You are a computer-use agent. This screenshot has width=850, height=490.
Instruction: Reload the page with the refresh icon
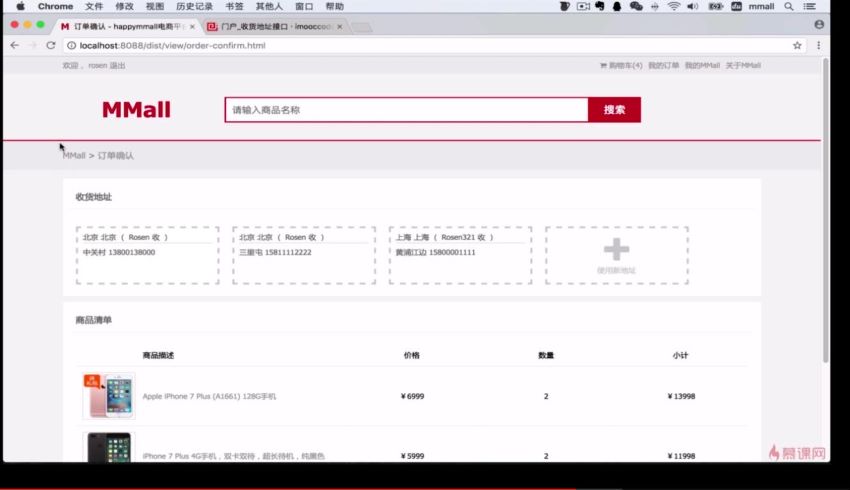(50, 45)
